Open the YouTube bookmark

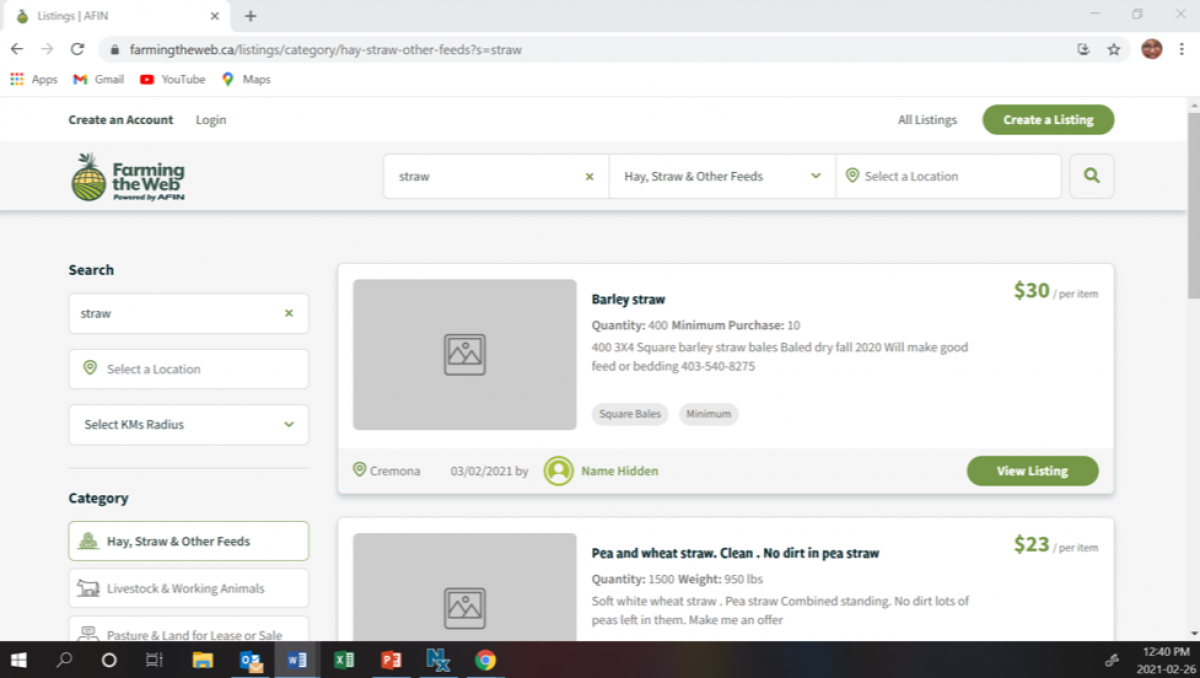pyautogui.click(x=172, y=79)
